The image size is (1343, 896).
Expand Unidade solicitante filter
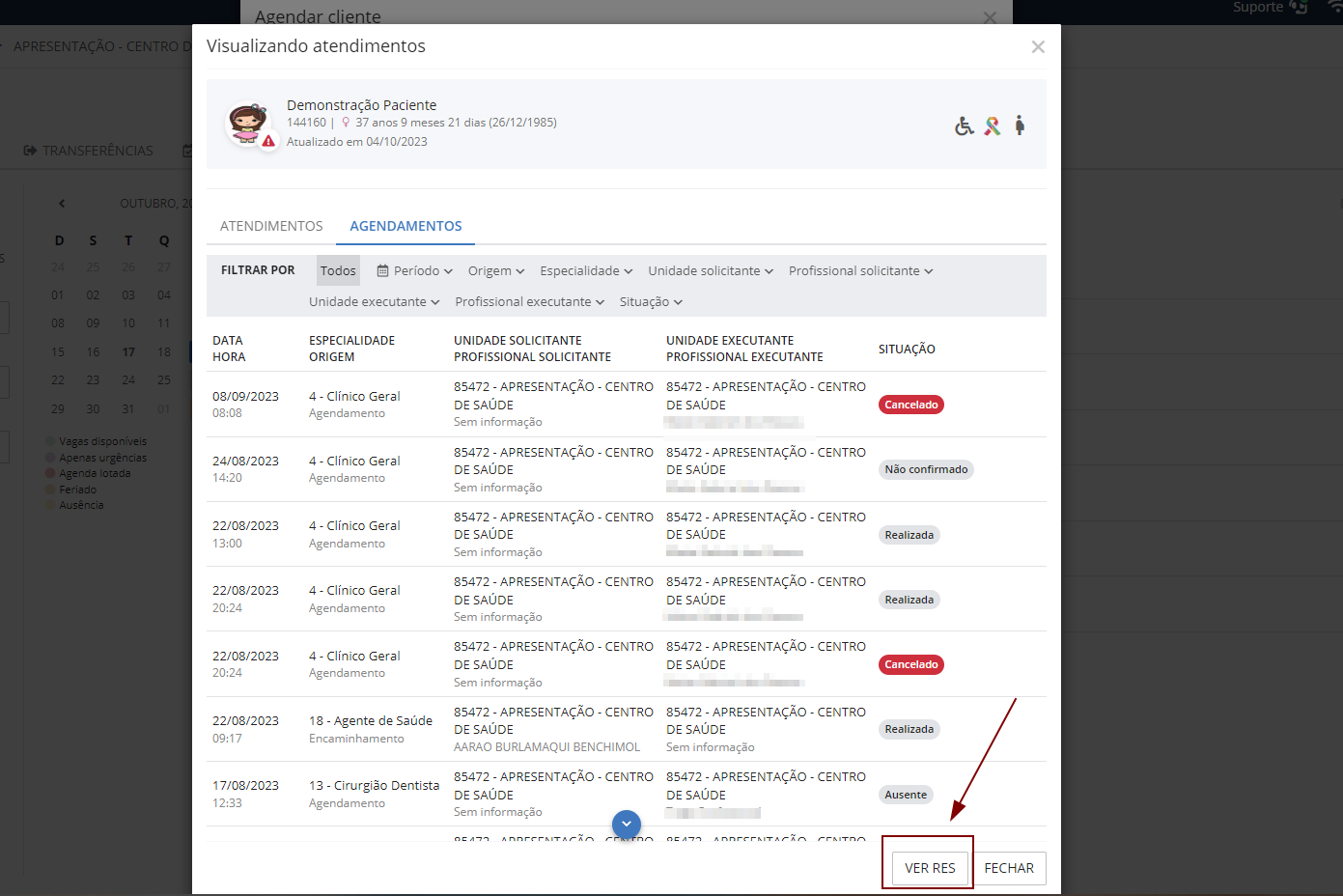tap(711, 270)
